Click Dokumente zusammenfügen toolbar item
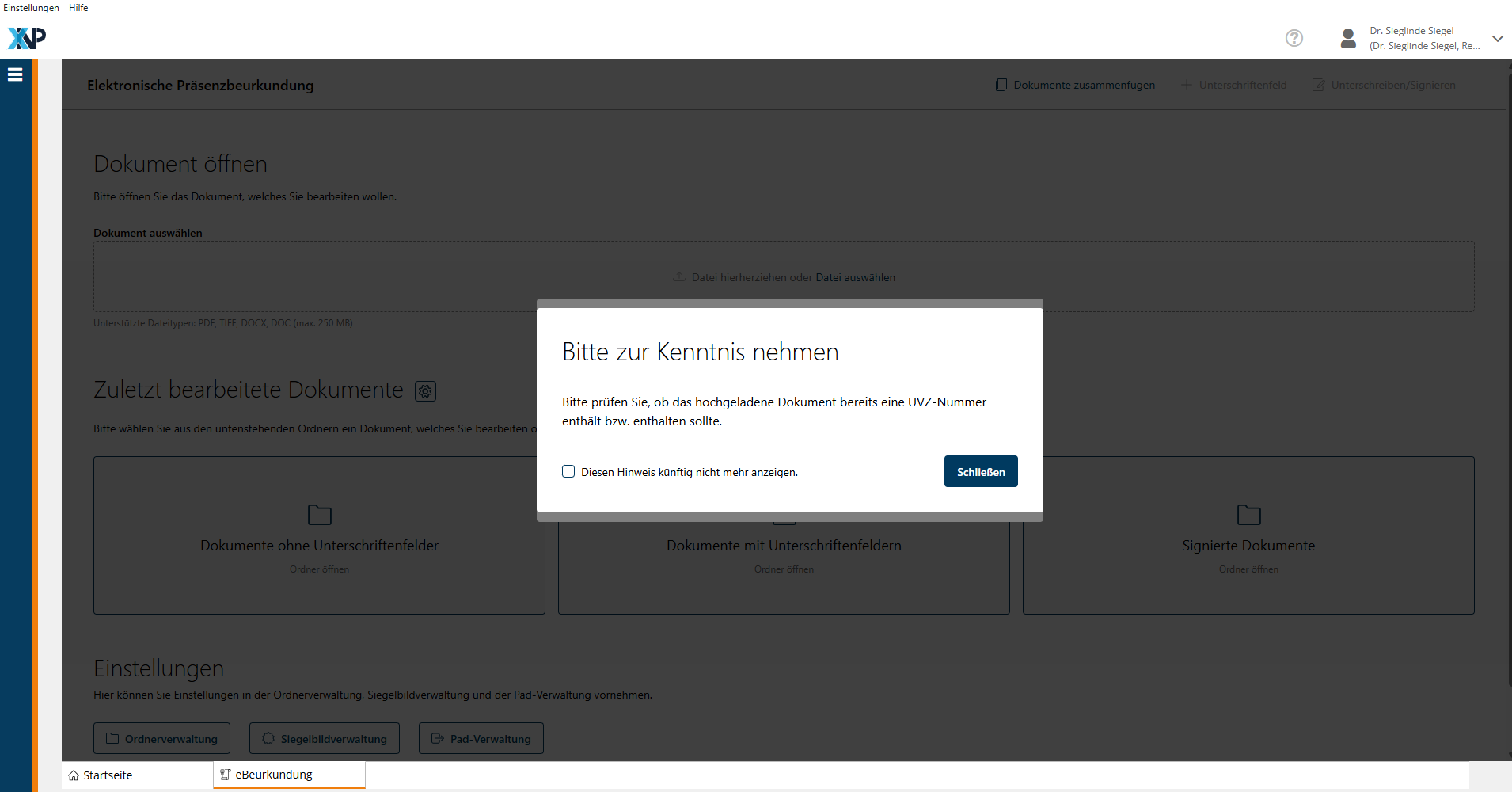Image resolution: width=1512 pixels, height=792 pixels. pyautogui.click(x=1075, y=85)
